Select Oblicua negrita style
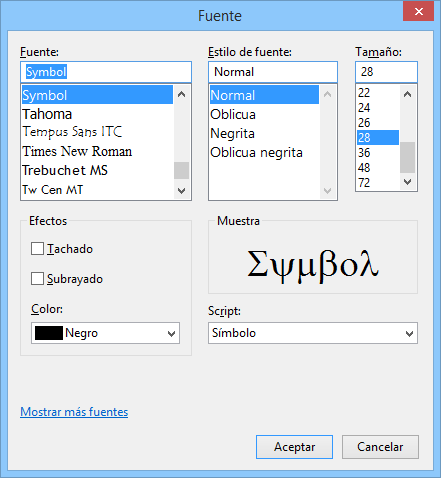441x478 pixels. coord(256,153)
